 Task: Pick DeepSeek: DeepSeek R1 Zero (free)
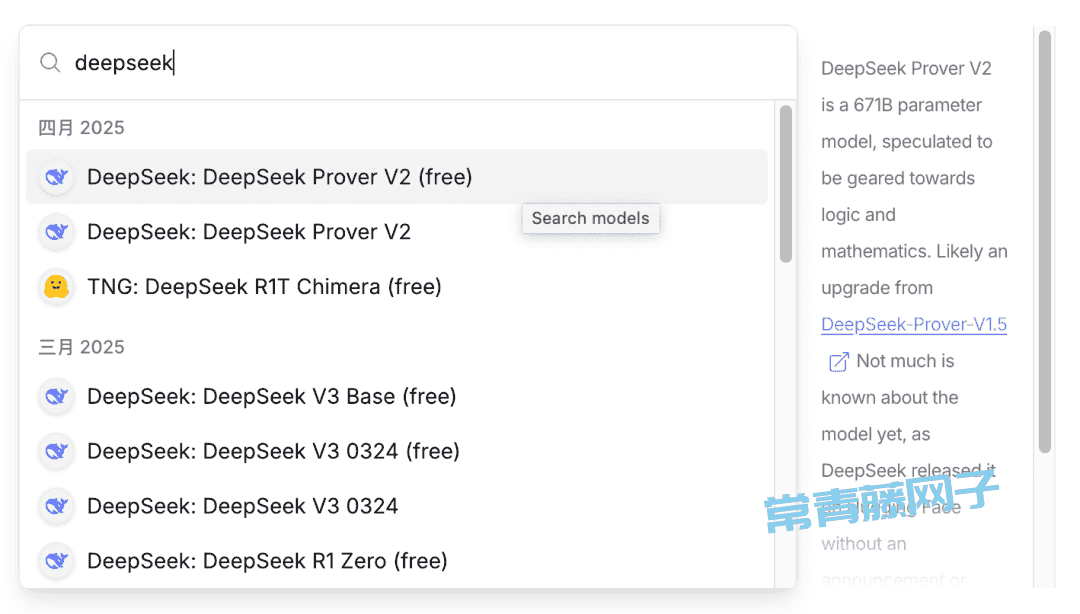pos(397,561)
